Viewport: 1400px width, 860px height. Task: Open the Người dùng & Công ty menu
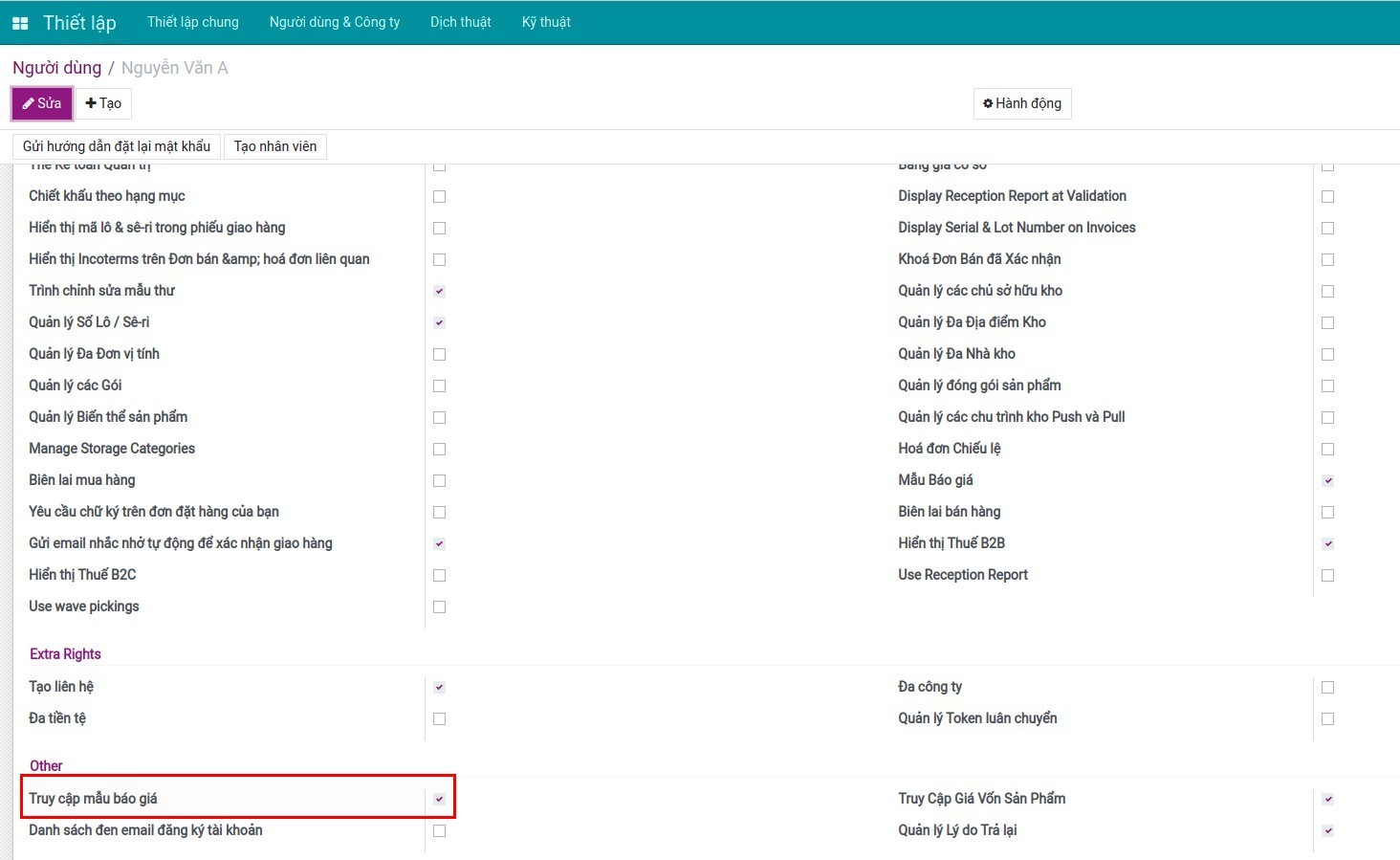tap(335, 22)
